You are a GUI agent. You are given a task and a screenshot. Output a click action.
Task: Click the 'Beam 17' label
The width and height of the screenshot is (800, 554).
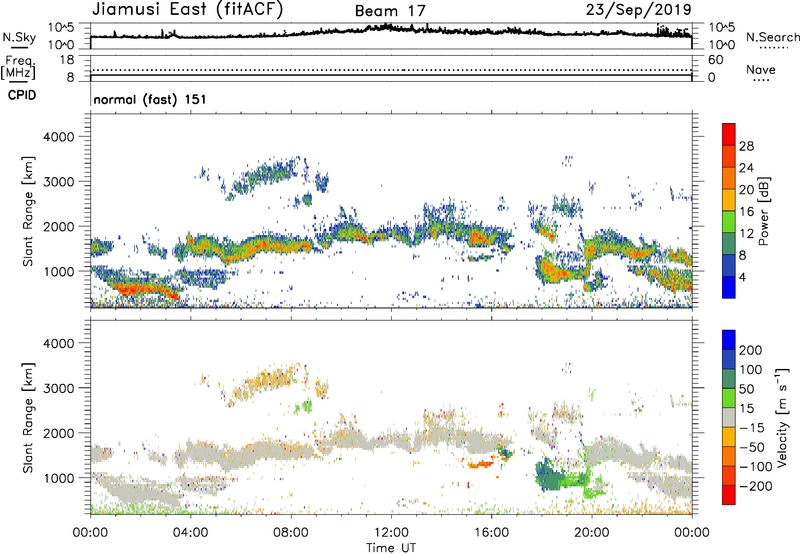click(x=390, y=11)
